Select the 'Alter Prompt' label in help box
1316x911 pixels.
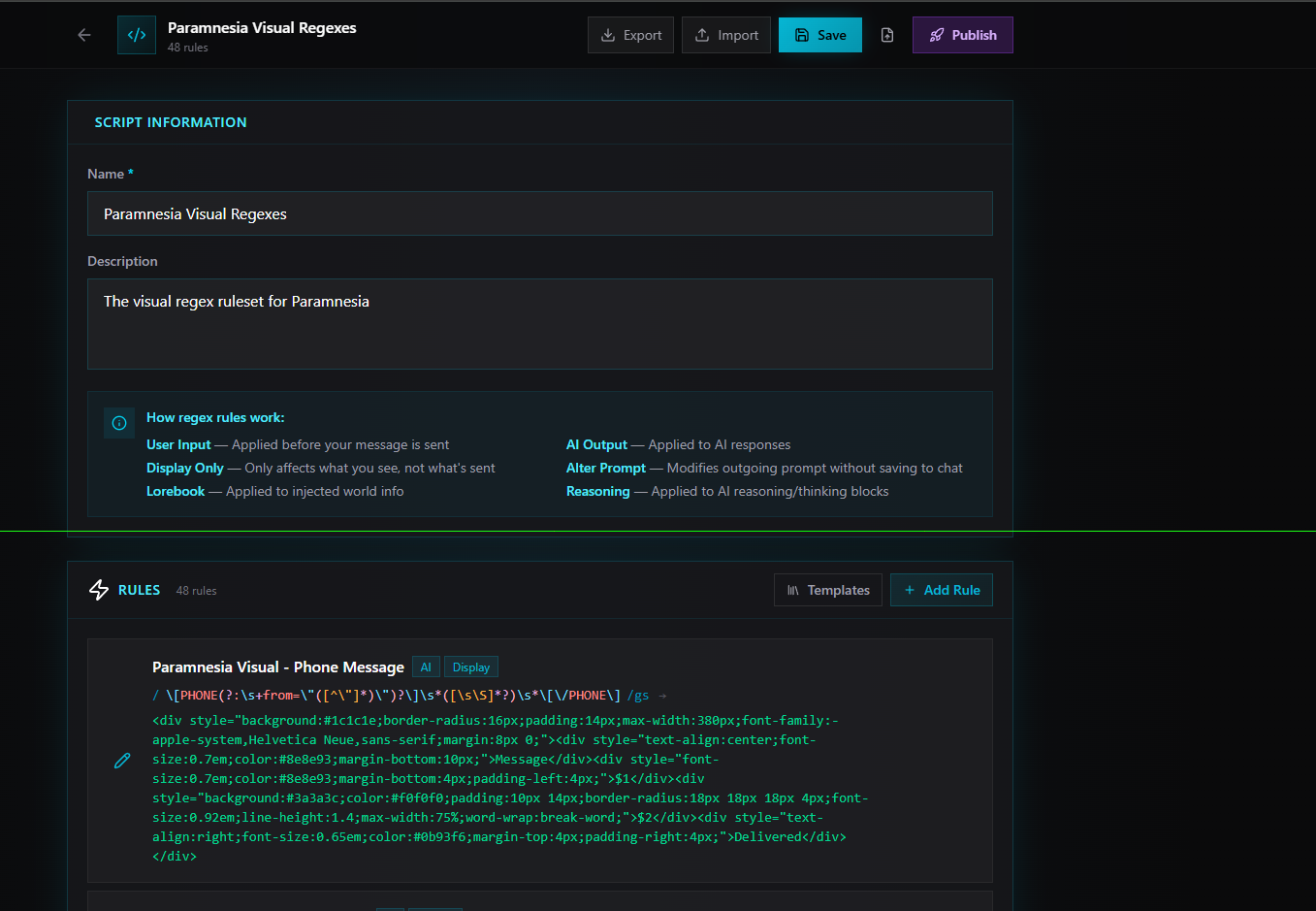[606, 468]
